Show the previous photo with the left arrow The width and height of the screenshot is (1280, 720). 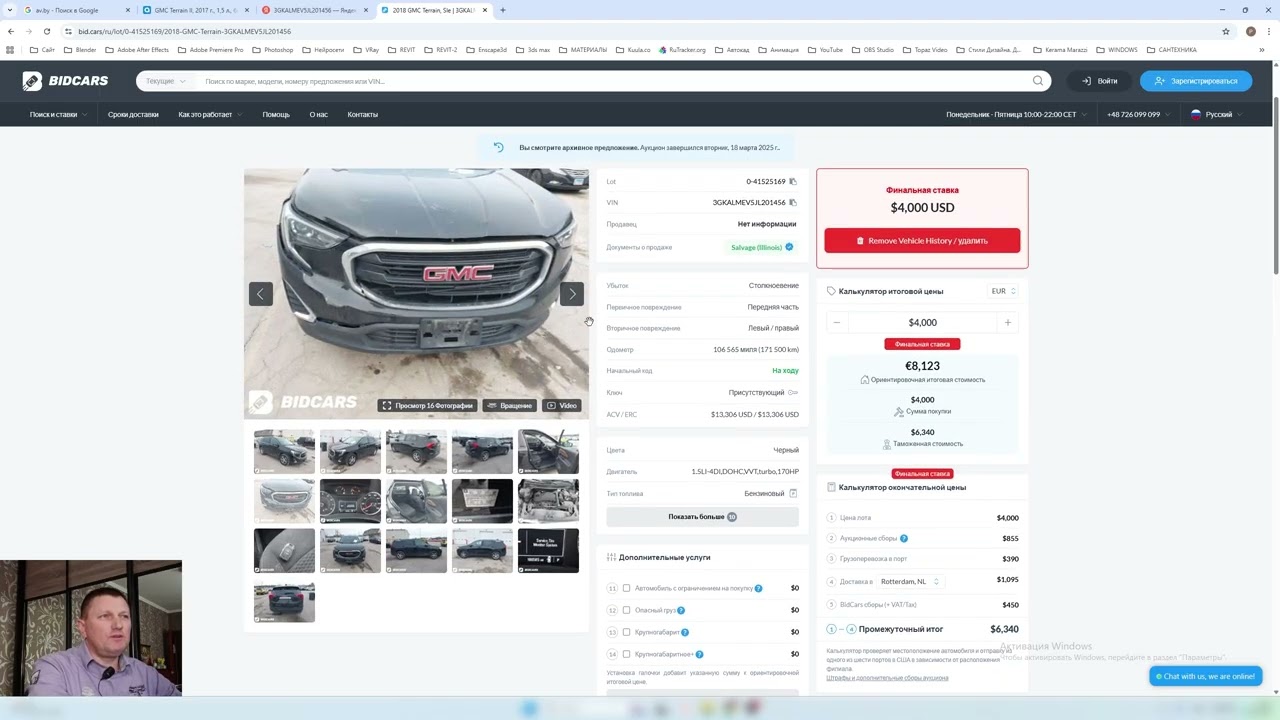pyautogui.click(x=261, y=294)
